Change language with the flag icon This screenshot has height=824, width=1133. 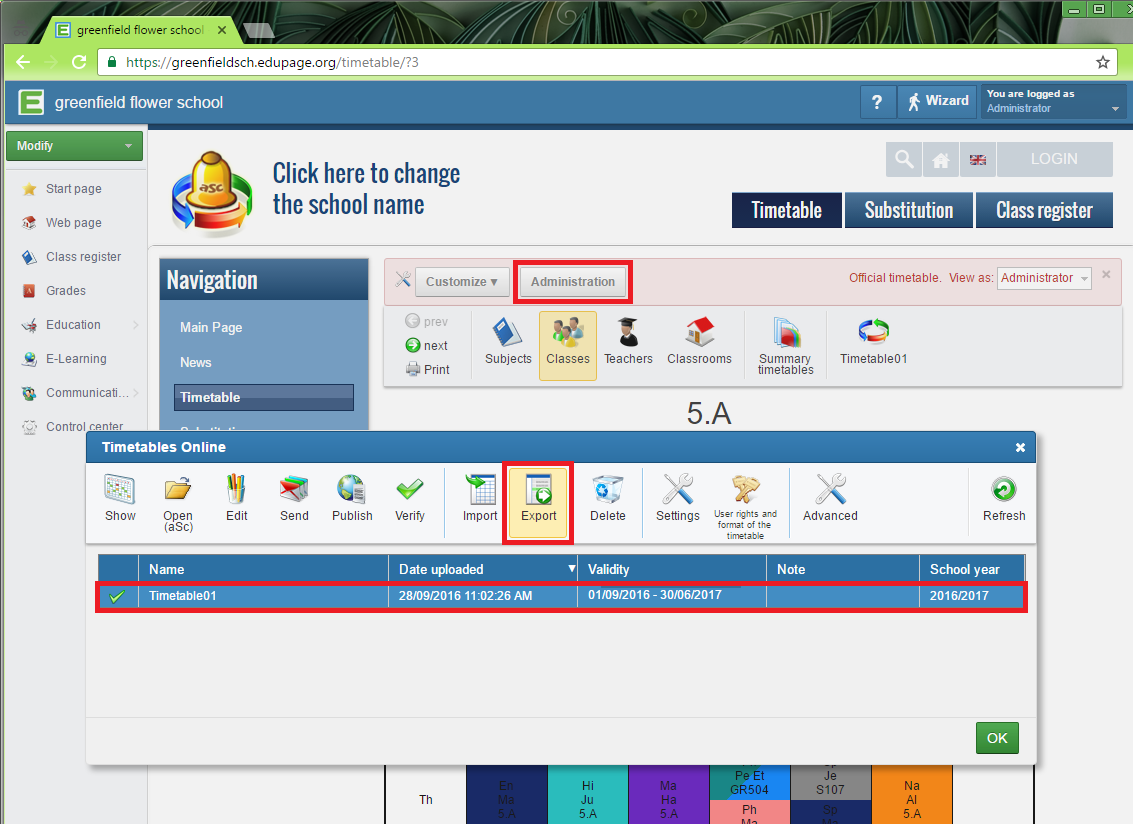pyautogui.click(x=978, y=159)
